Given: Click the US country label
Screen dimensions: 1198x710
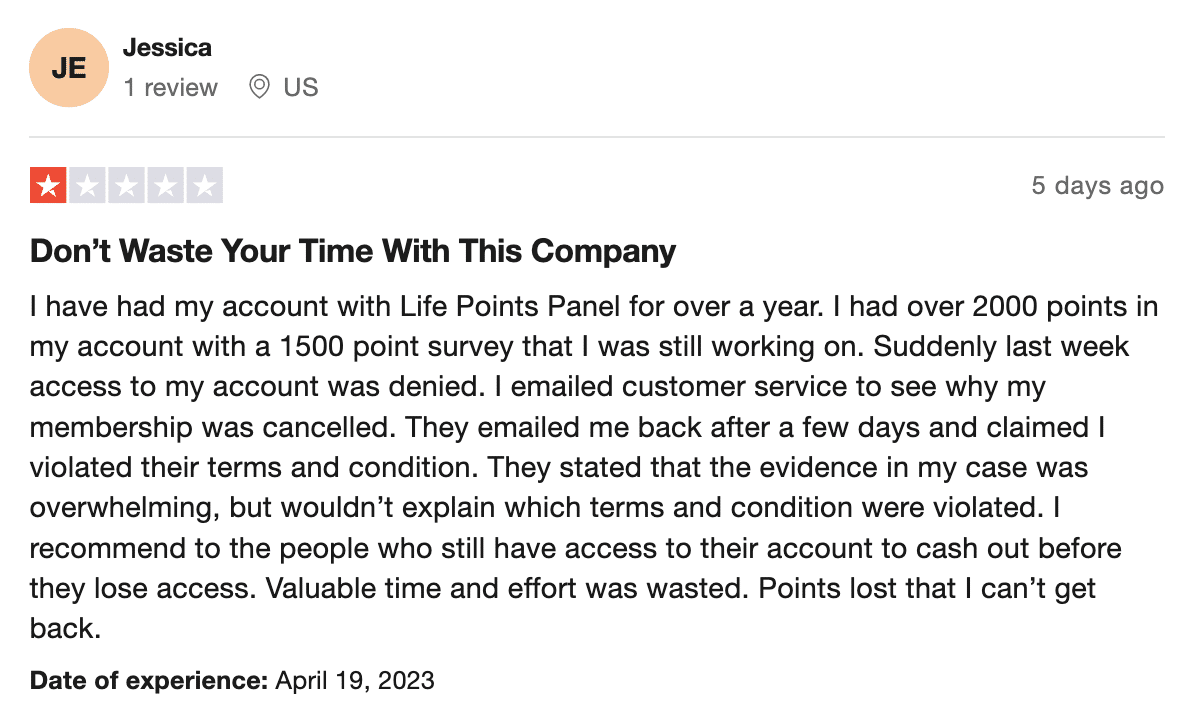Looking at the screenshot, I should click(300, 87).
